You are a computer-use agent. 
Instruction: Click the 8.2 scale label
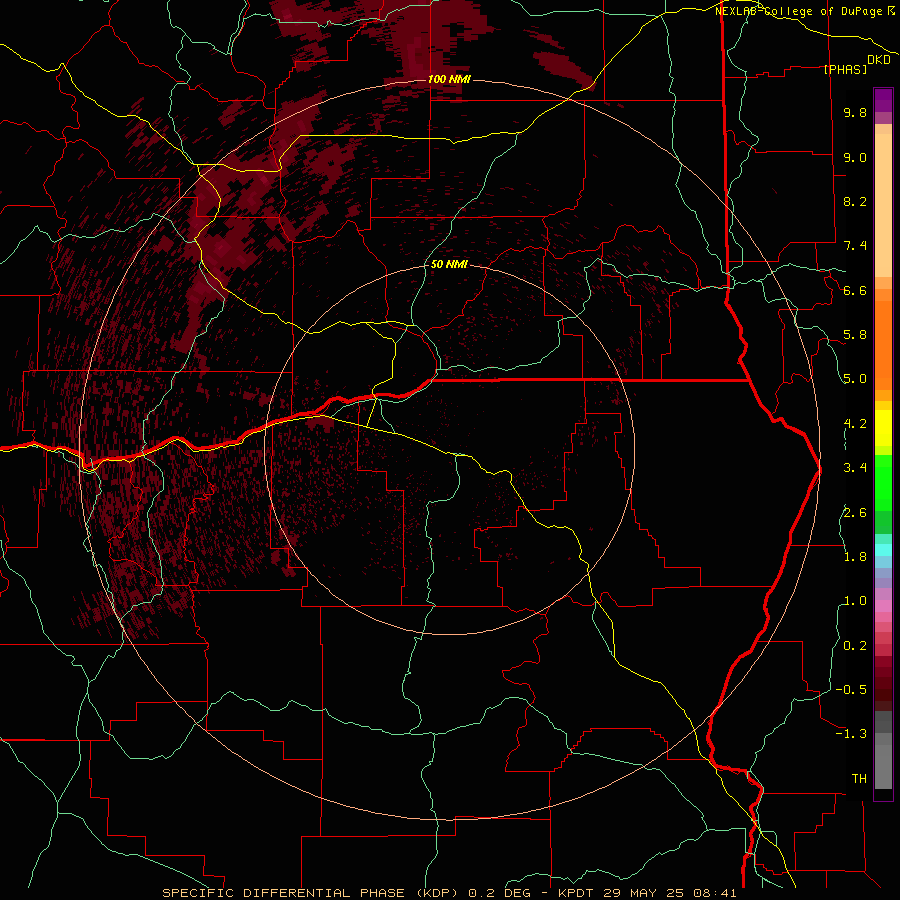pos(855,201)
